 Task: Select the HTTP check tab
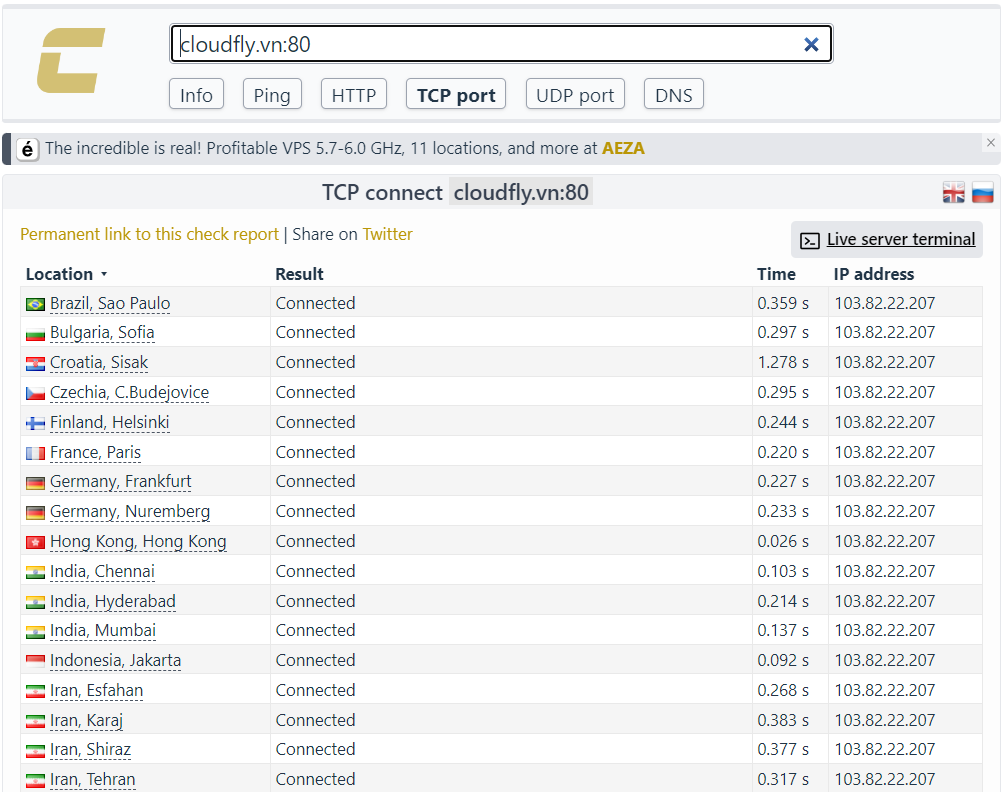[354, 94]
